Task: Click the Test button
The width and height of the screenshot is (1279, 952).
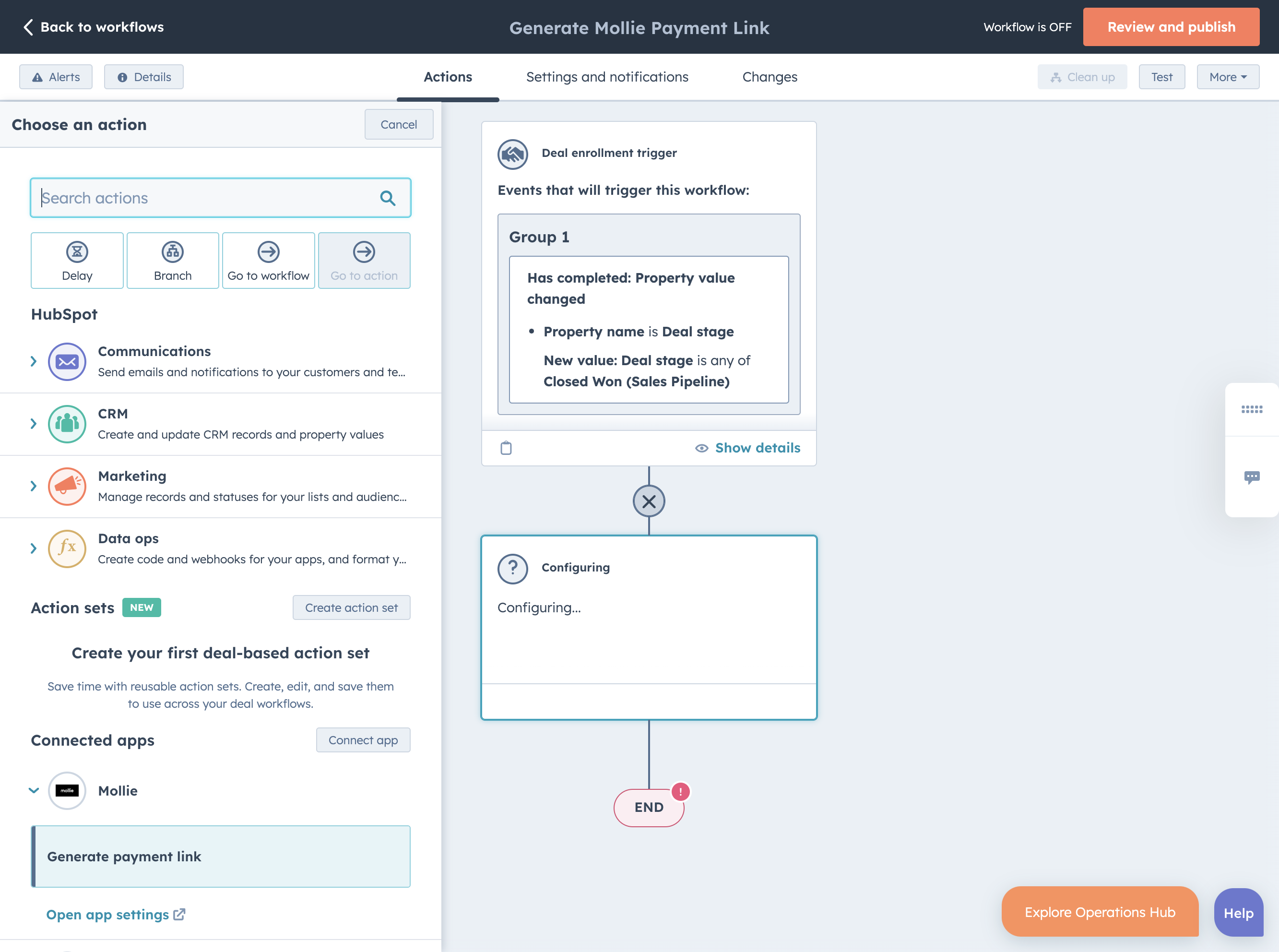Action: [x=1161, y=77]
